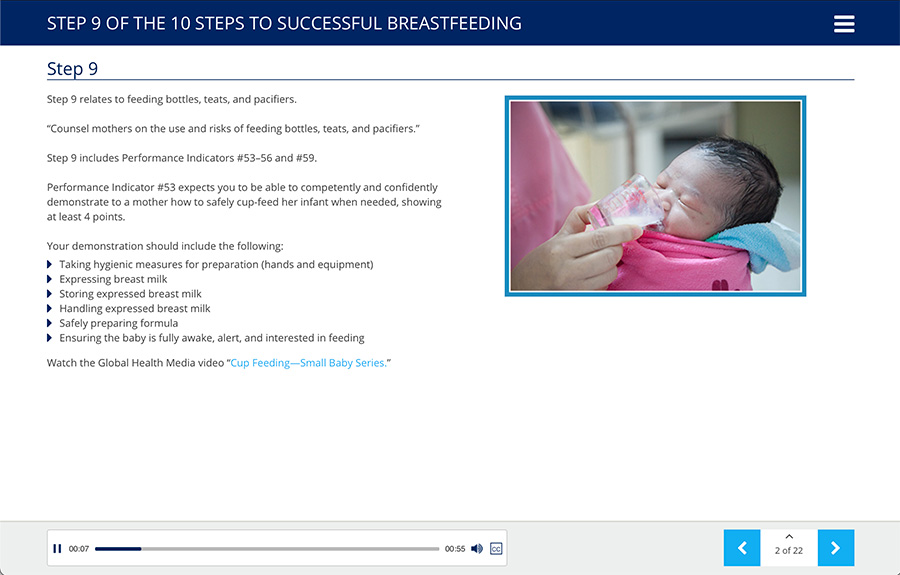Click the photo of the baby being cup-fed

coord(655,196)
